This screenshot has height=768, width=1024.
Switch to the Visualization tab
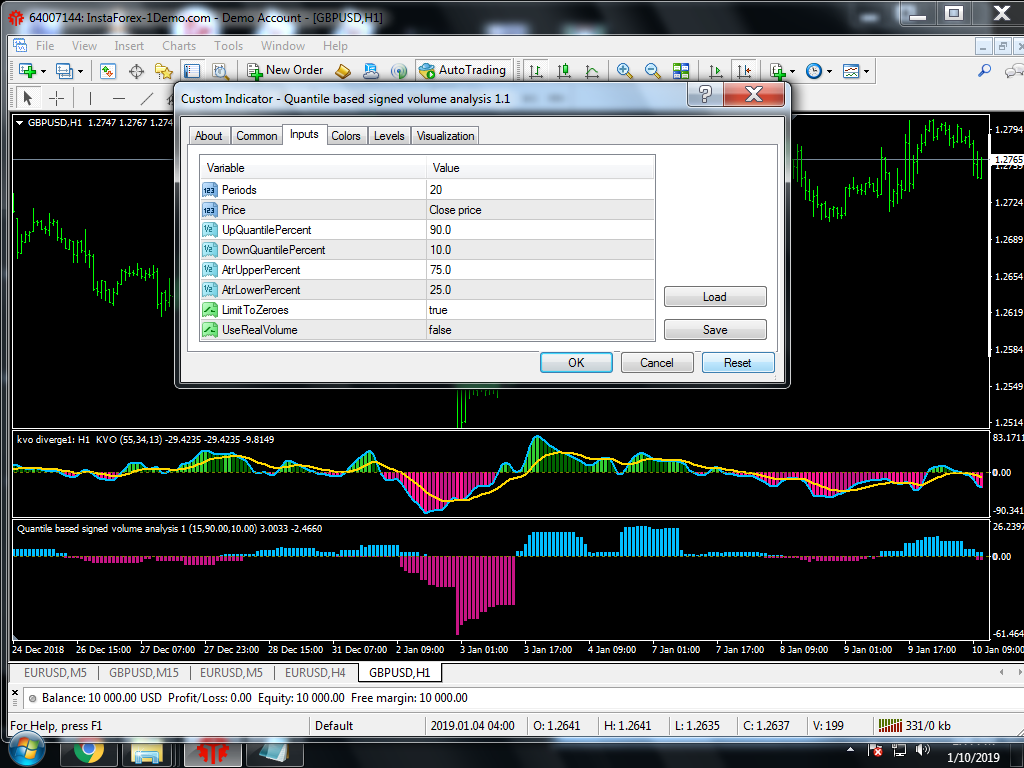pyautogui.click(x=445, y=136)
